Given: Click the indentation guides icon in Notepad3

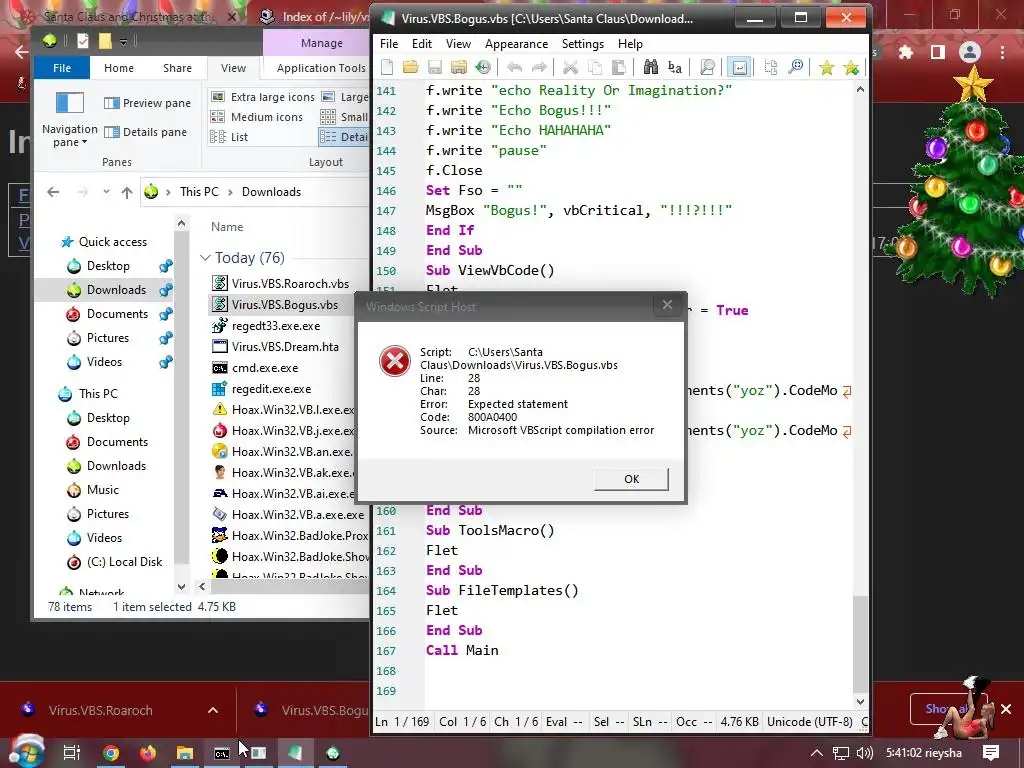Looking at the screenshot, I should tap(771, 67).
